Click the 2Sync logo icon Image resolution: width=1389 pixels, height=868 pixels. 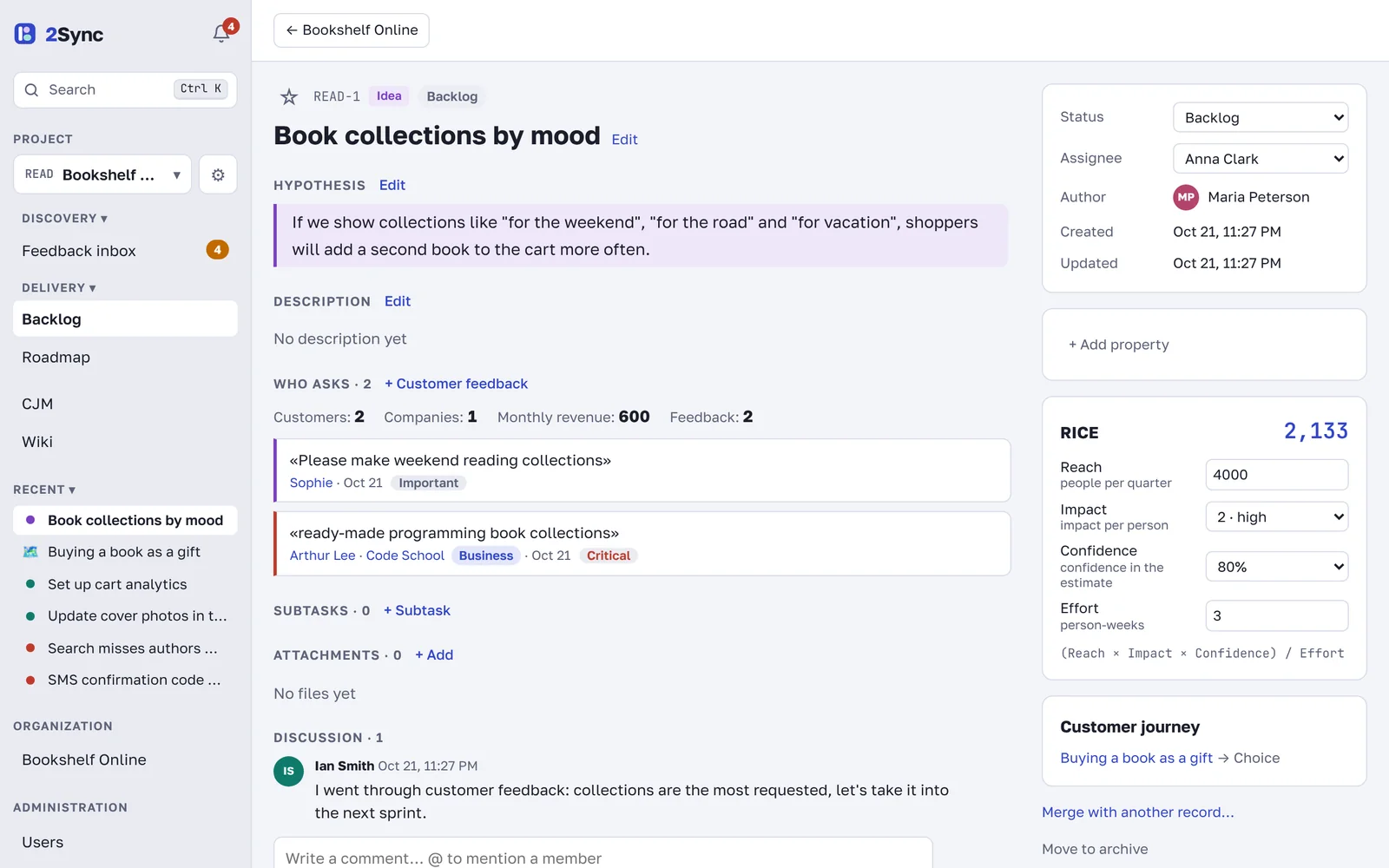25,34
